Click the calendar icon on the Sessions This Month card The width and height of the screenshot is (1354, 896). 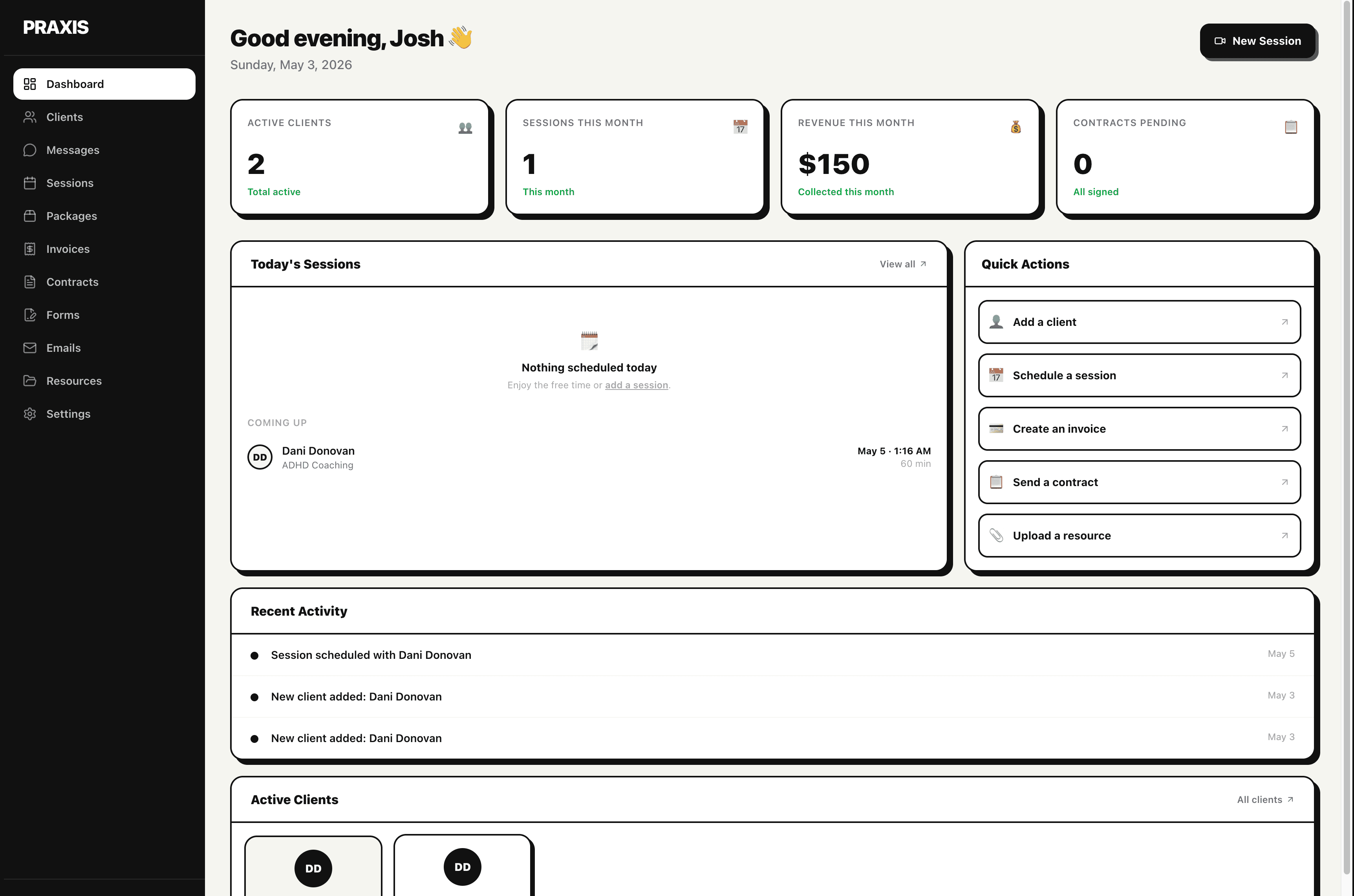[740, 126]
